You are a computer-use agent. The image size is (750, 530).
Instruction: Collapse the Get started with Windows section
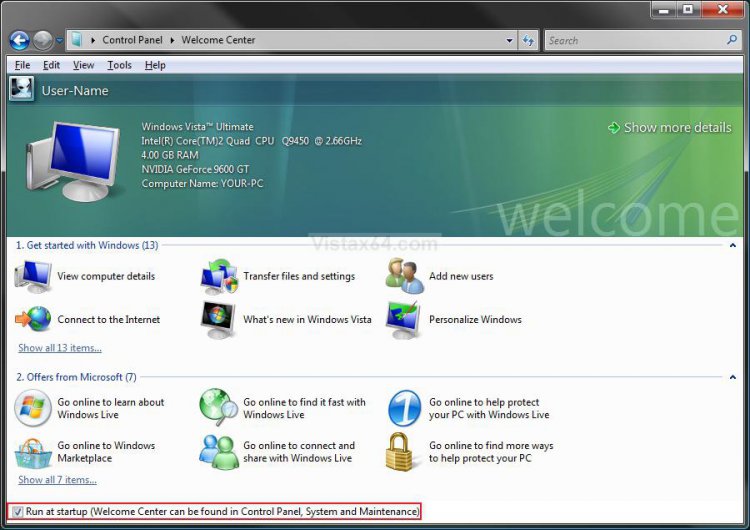pos(733,245)
